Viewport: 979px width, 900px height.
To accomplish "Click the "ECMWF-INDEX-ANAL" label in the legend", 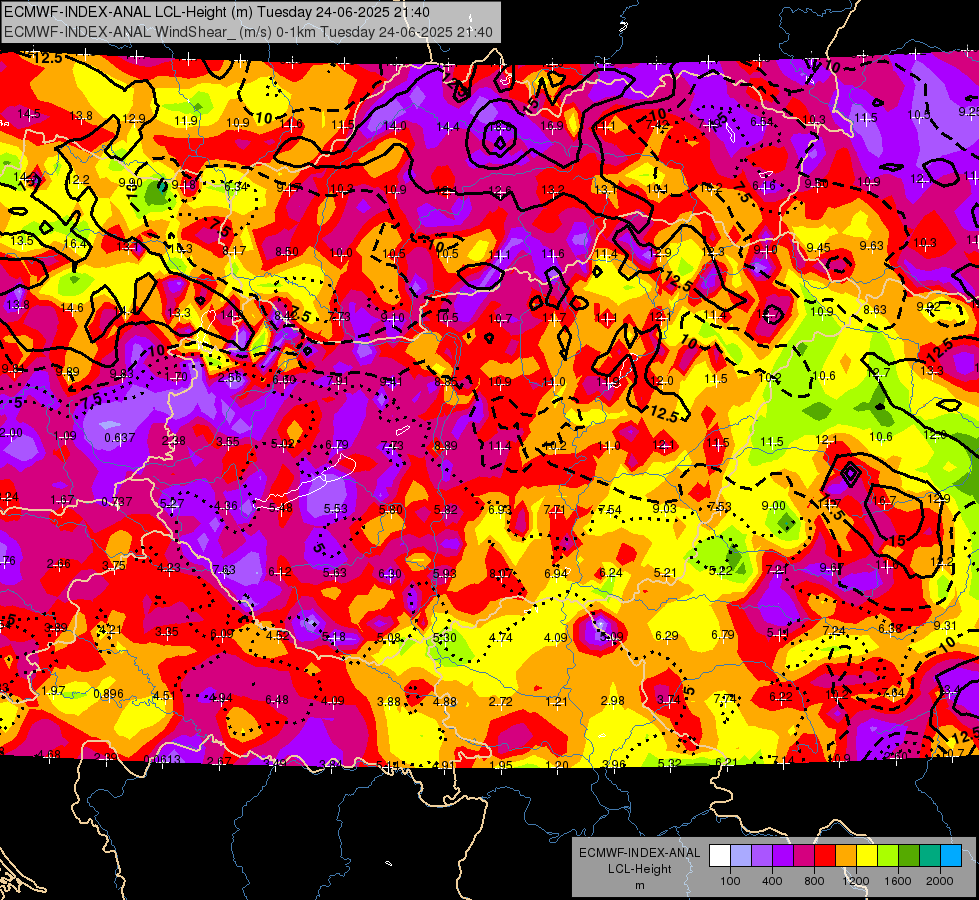I will tap(639, 853).
